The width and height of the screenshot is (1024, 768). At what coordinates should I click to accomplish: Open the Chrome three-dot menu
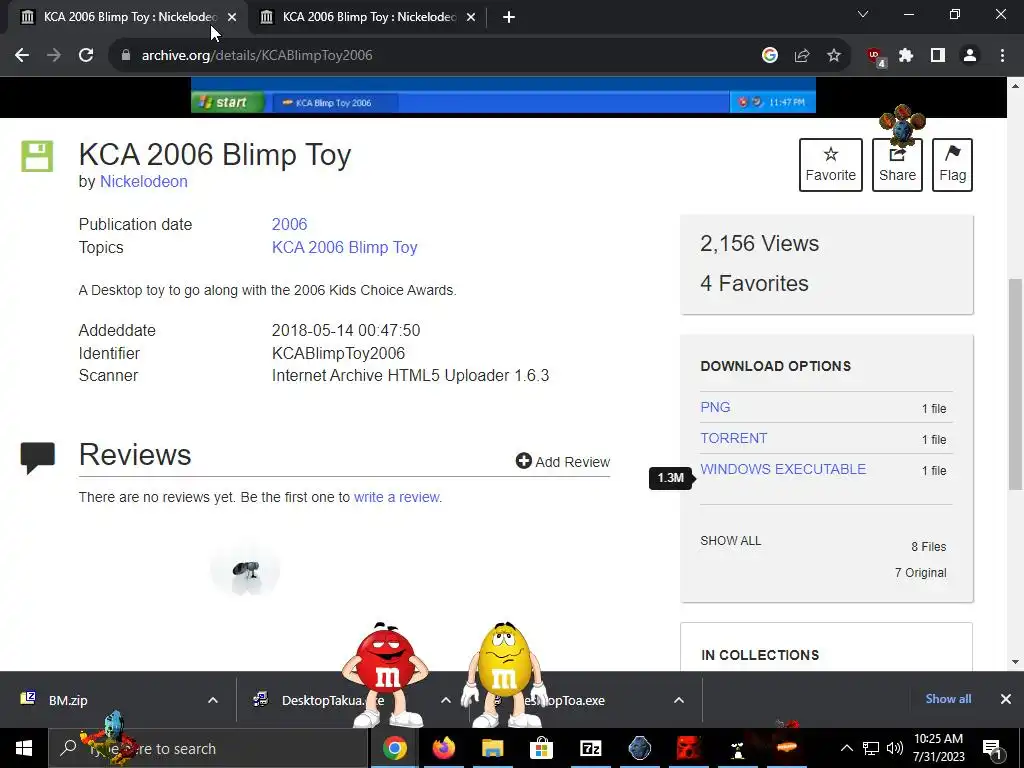(x=1002, y=56)
